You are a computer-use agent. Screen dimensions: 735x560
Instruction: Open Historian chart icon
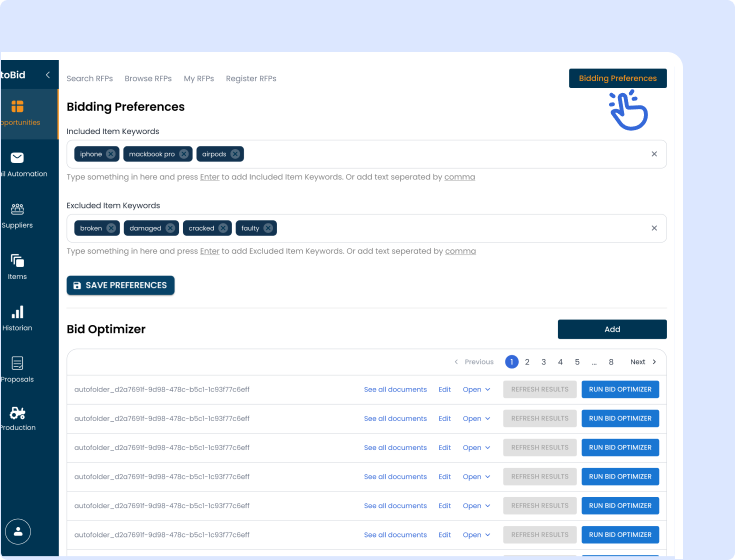click(x=18, y=312)
